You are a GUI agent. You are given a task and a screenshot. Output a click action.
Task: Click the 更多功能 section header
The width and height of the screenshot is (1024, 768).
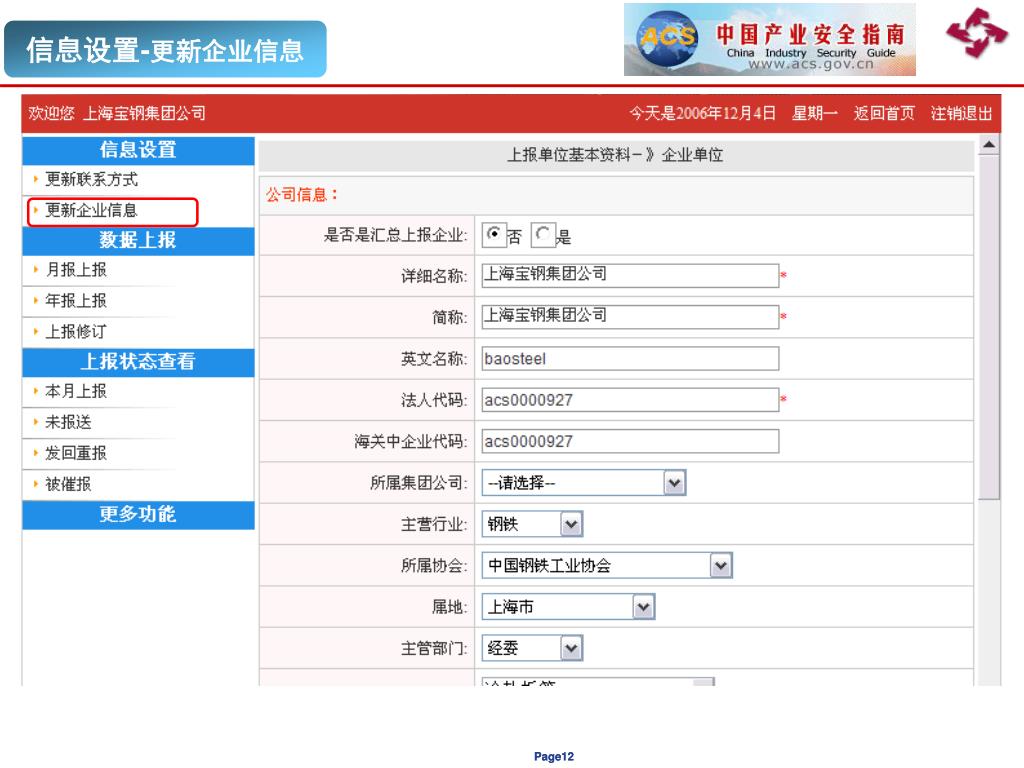point(138,515)
